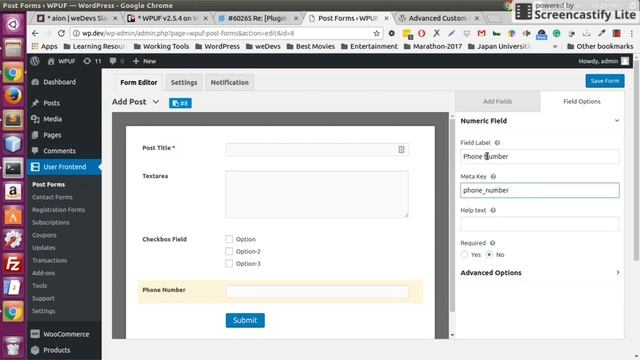Open the Subscriptions submenu link

pos(51,222)
